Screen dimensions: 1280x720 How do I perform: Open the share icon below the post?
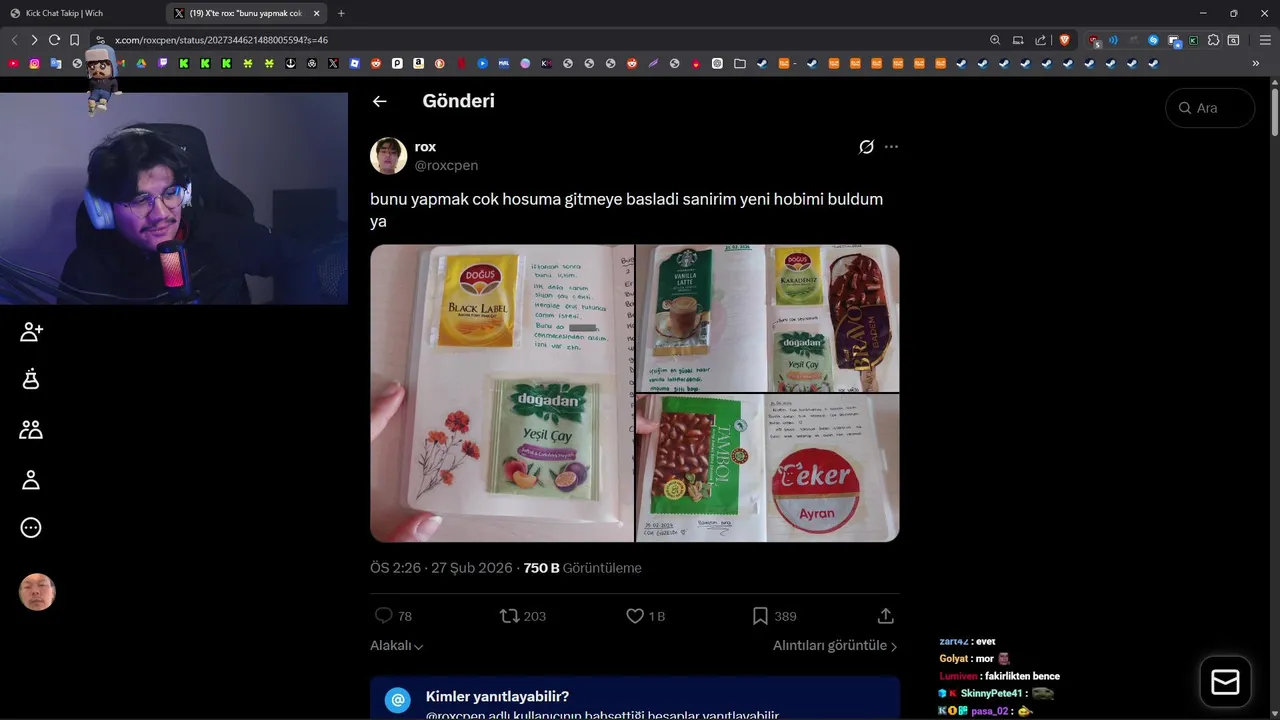point(885,616)
